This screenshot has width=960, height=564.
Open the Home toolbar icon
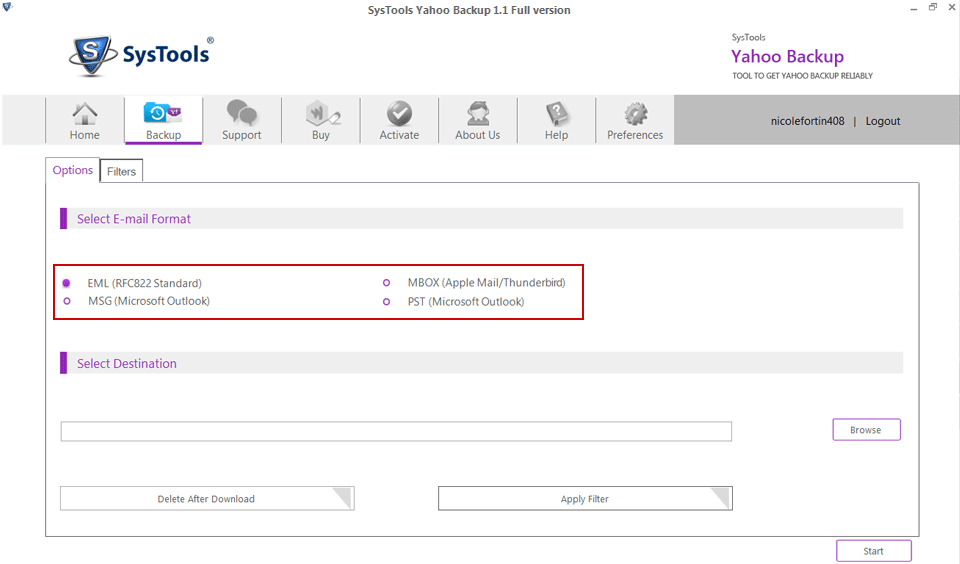(x=84, y=121)
